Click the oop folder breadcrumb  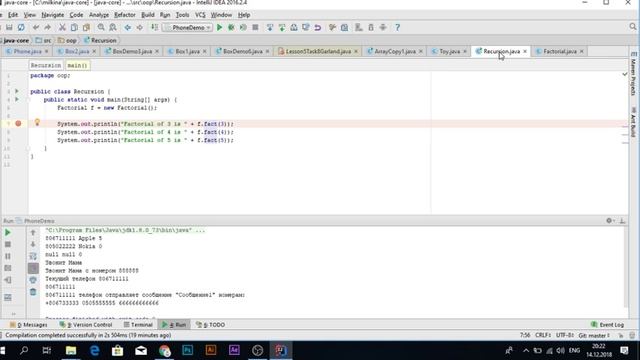[68, 40]
